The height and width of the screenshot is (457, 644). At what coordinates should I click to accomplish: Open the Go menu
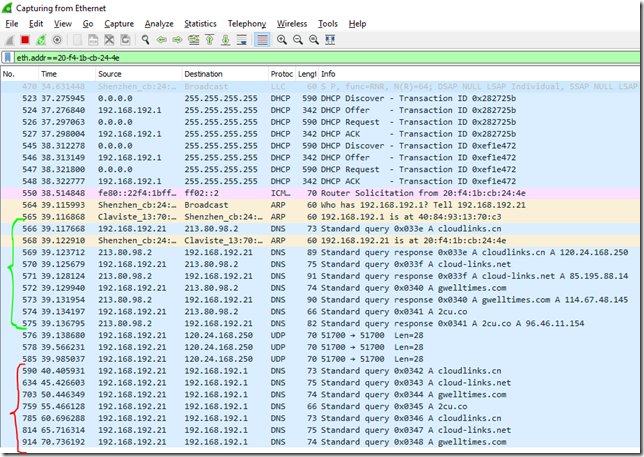click(x=88, y=24)
